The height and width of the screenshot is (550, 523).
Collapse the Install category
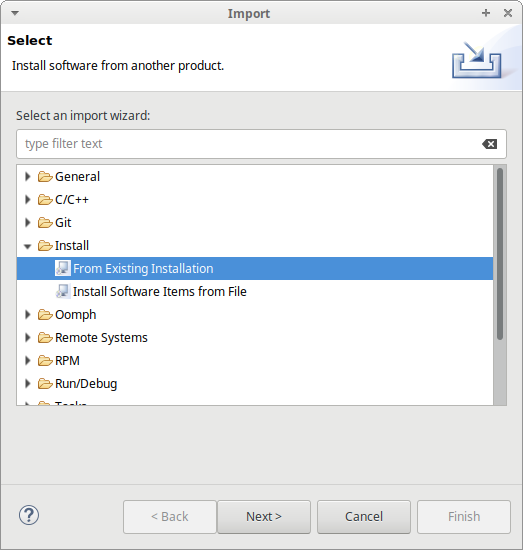28,246
